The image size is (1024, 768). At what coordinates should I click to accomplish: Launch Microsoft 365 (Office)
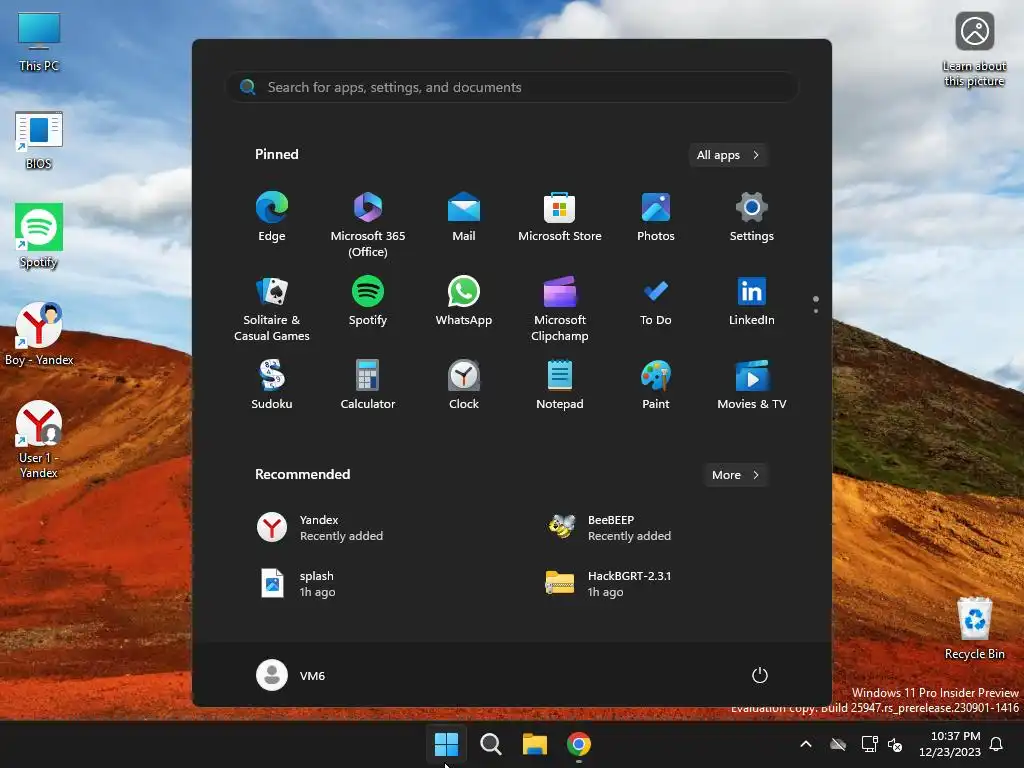tap(368, 224)
